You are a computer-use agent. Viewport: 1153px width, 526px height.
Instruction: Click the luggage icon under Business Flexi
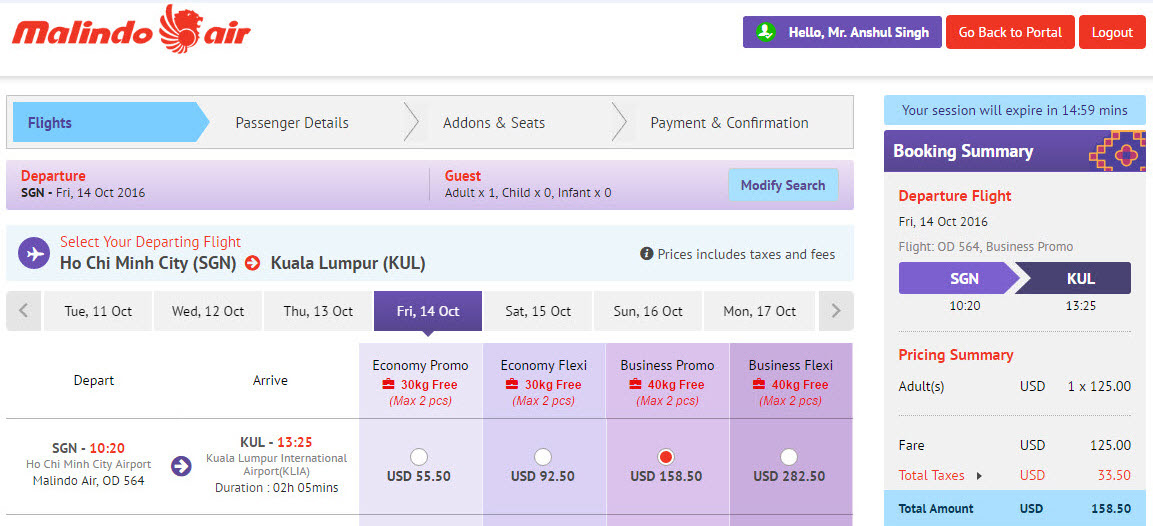coord(760,384)
